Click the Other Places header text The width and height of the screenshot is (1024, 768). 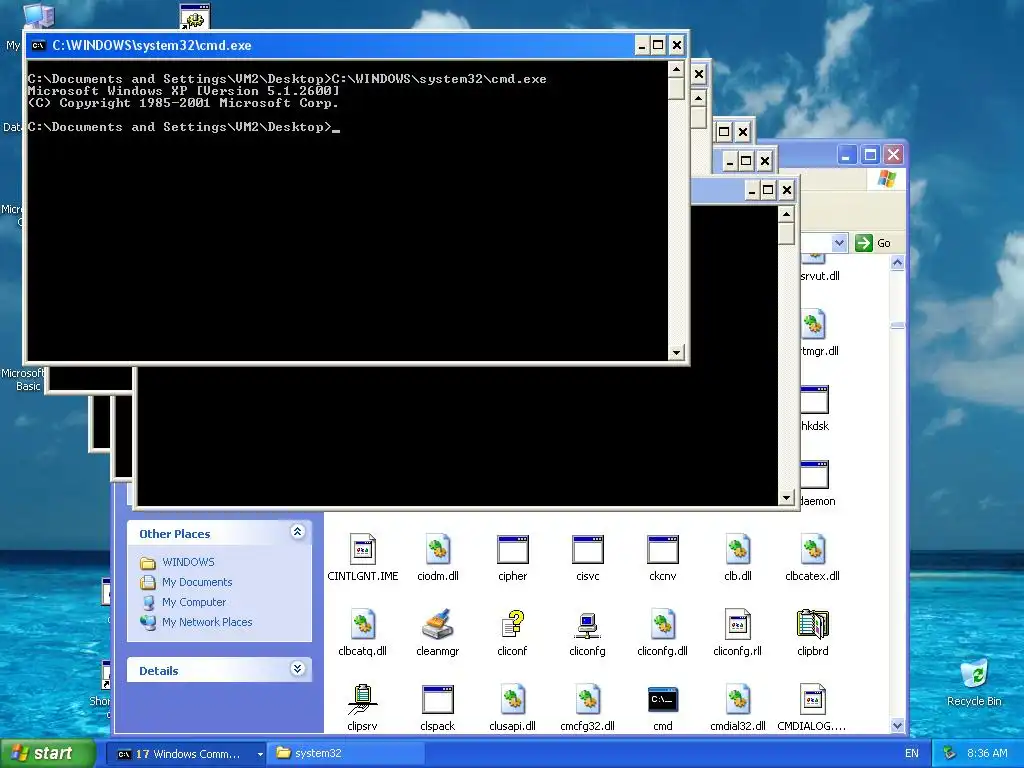[x=174, y=534]
